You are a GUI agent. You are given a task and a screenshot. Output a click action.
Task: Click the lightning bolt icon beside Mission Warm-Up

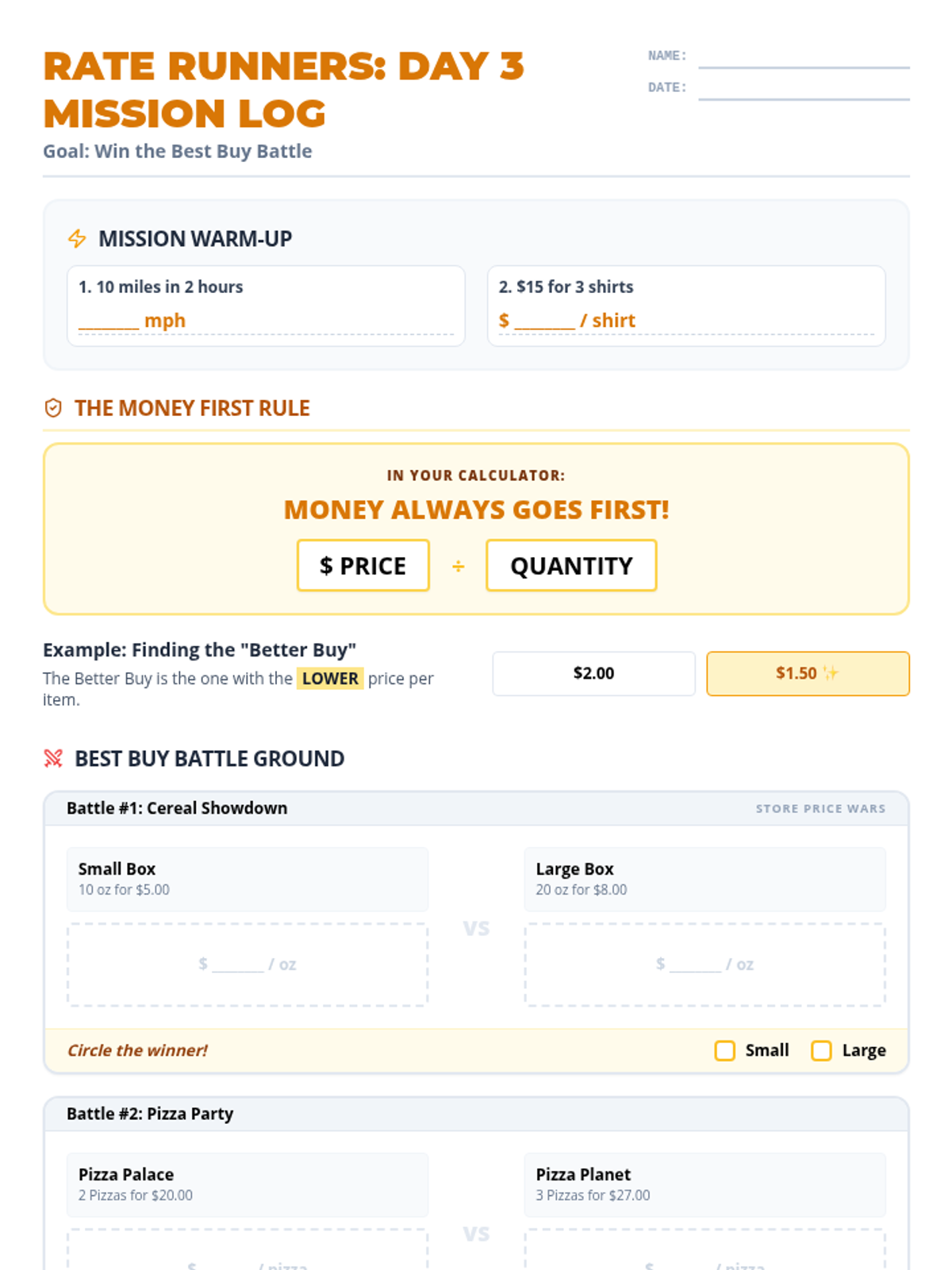[x=77, y=238]
